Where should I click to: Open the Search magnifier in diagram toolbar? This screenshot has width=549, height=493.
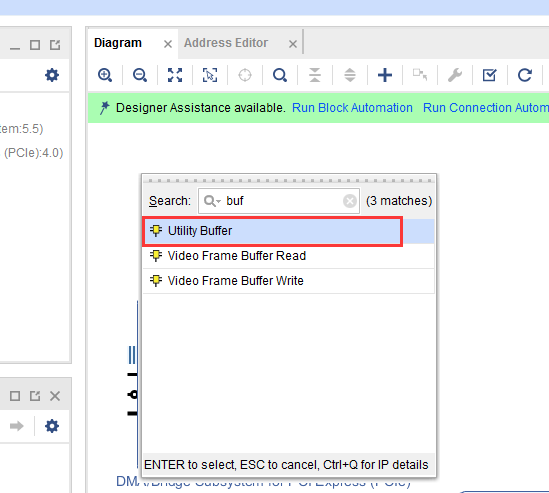[280, 75]
